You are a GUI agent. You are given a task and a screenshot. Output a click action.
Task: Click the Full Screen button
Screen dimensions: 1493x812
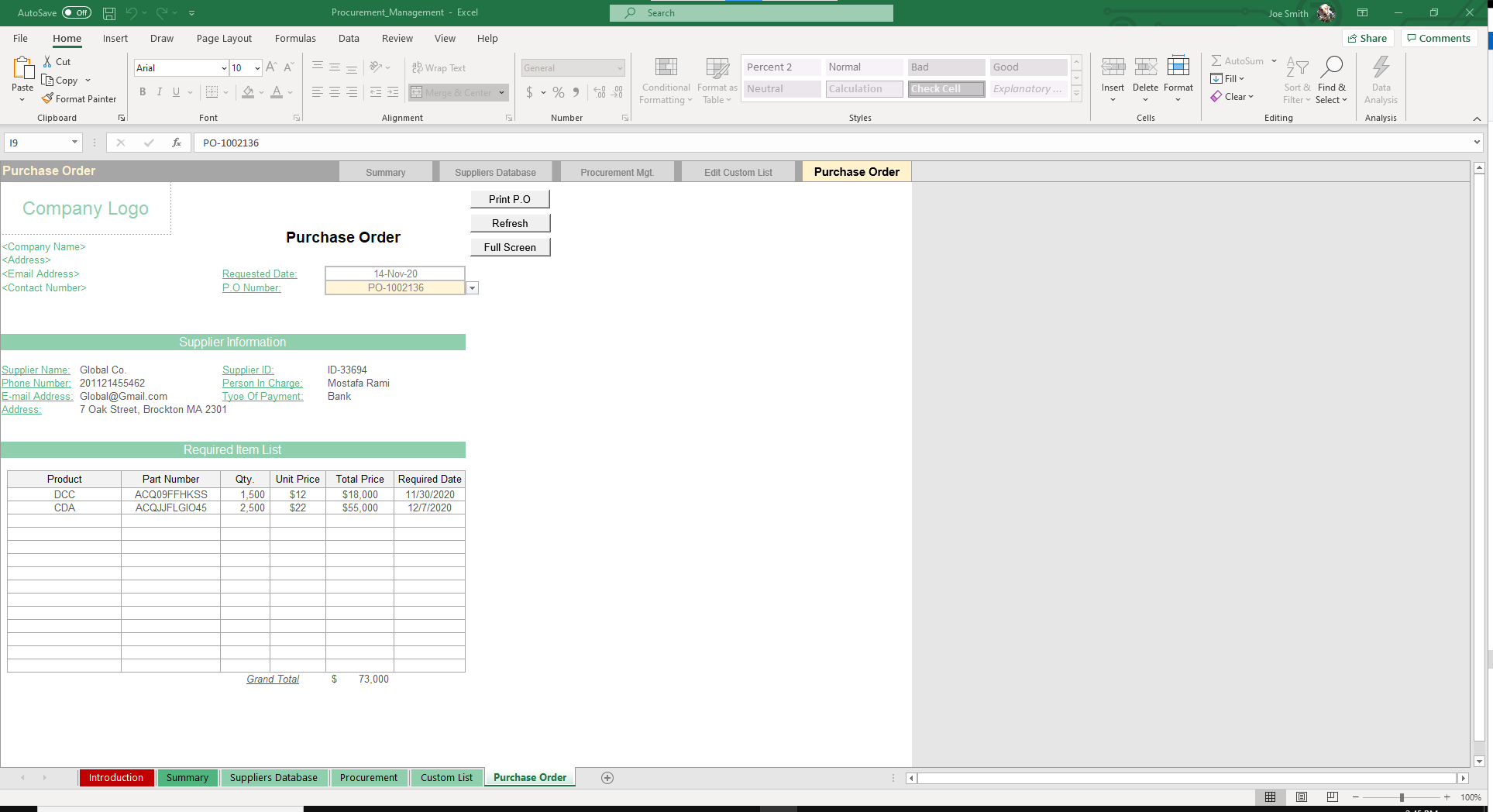tap(510, 247)
